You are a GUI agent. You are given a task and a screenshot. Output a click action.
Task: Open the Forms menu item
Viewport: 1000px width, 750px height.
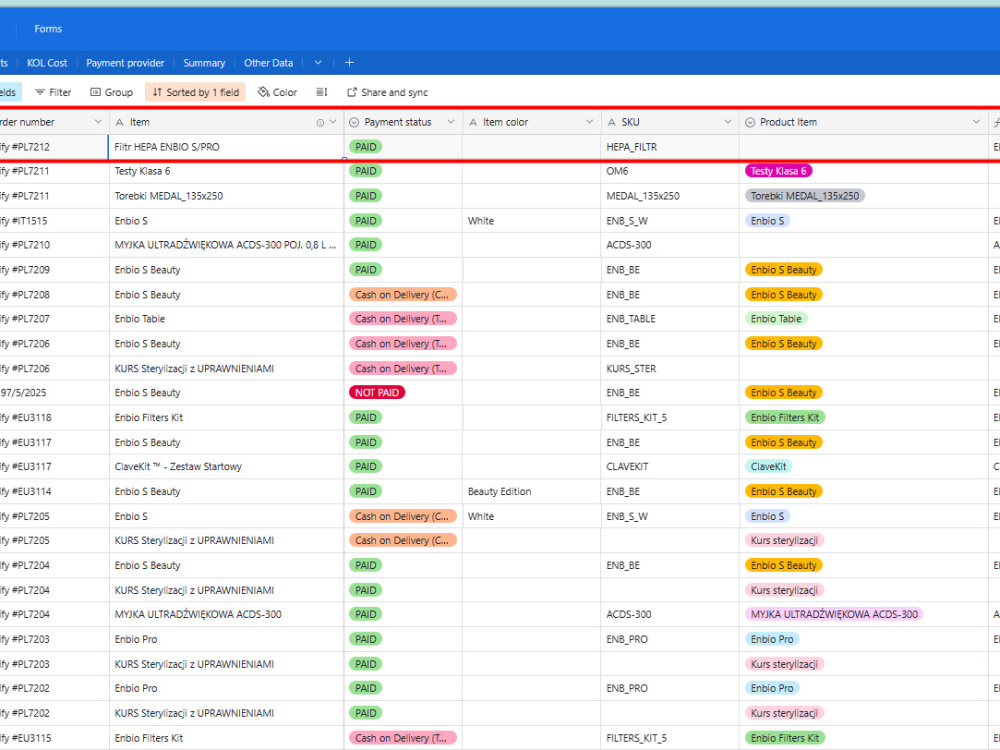(x=48, y=29)
